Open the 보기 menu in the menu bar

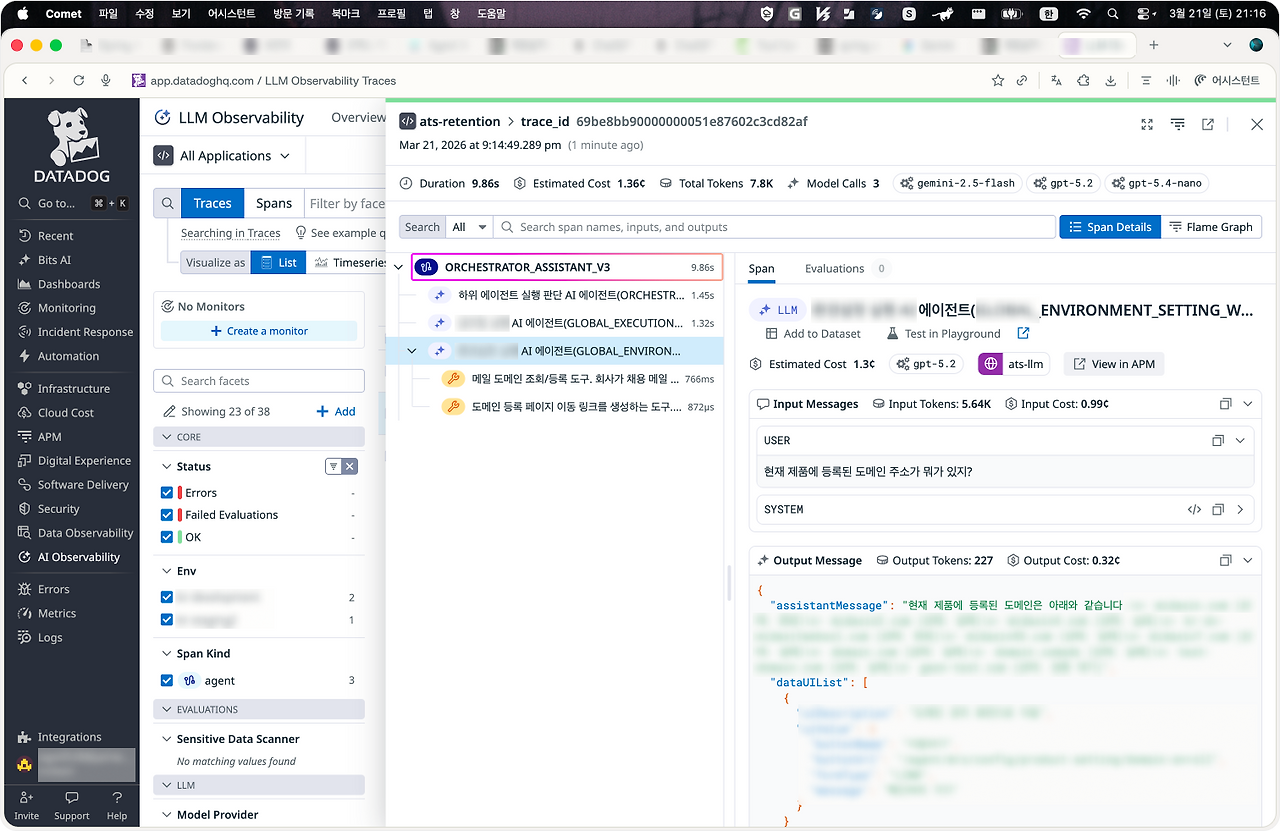coord(181,14)
